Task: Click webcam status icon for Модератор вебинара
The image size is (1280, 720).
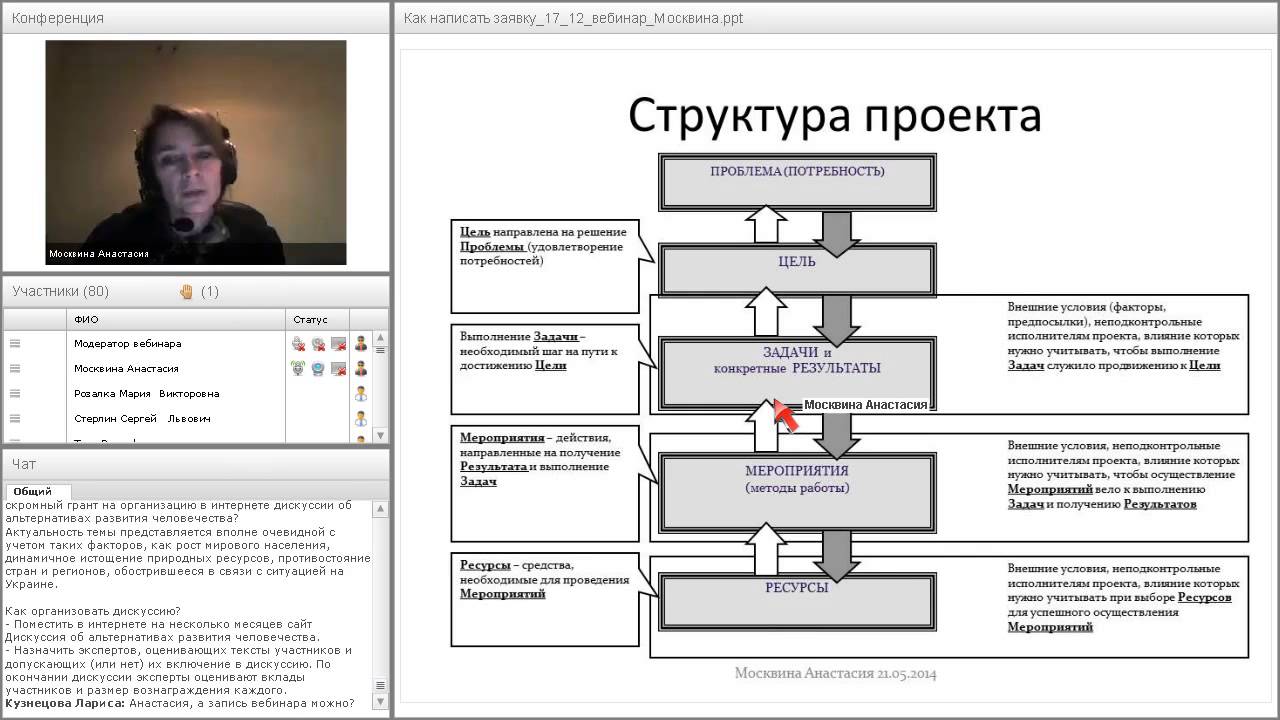Action: point(318,344)
